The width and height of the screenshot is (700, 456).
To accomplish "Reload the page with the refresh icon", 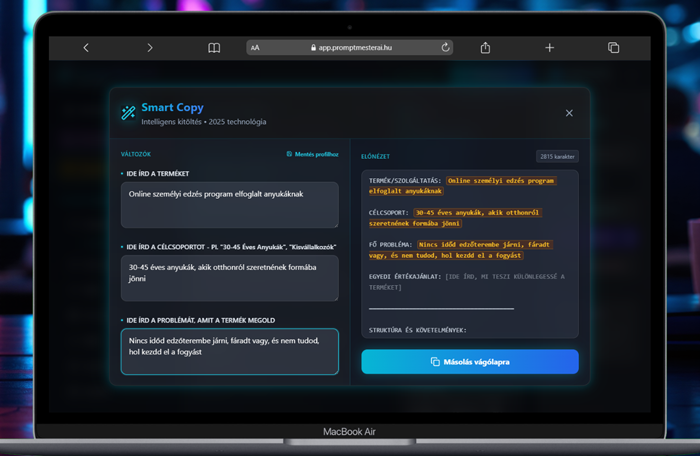I will coord(445,48).
